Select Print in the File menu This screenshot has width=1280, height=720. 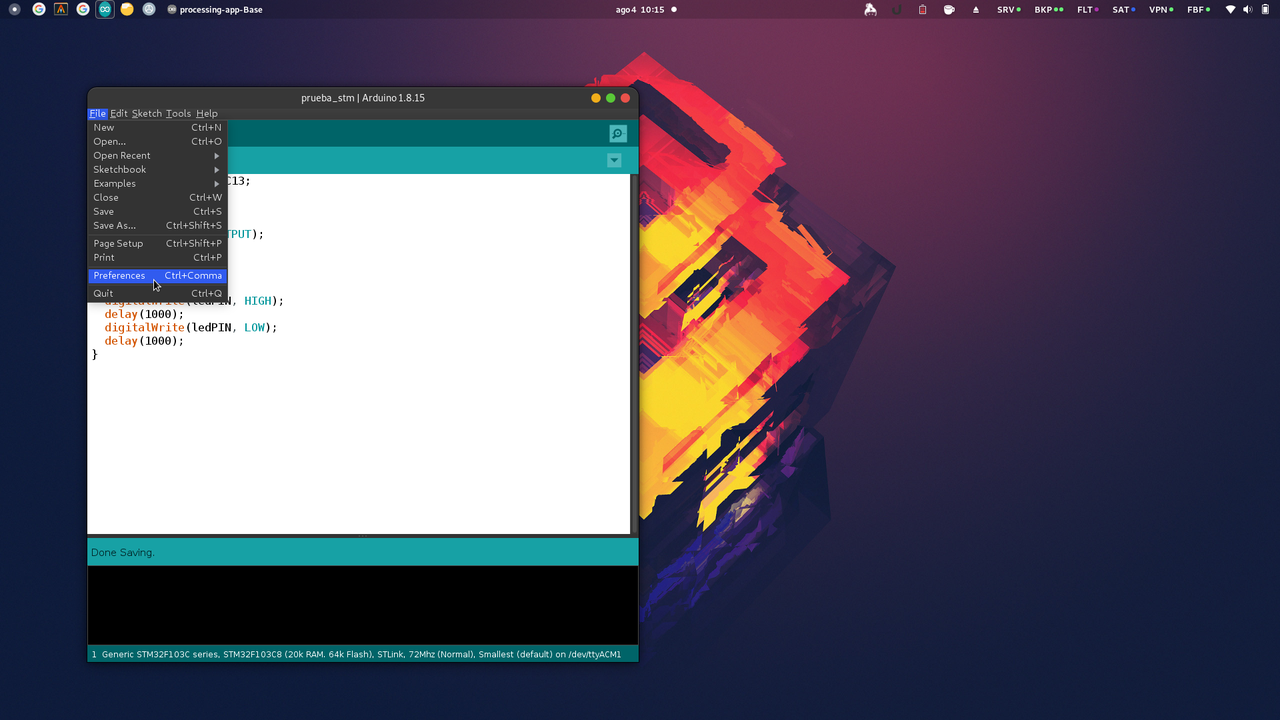pos(158,257)
